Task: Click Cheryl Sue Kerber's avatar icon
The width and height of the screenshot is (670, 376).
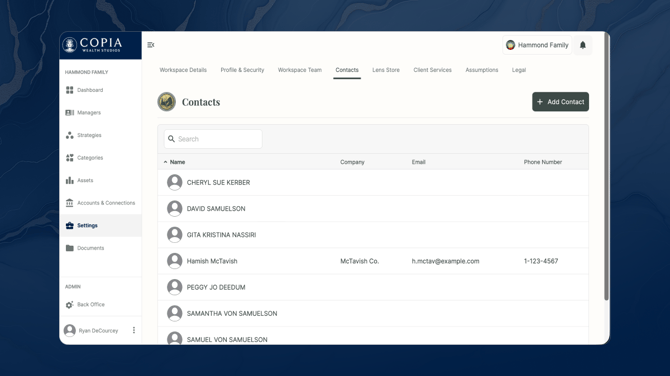Action: [x=174, y=182]
